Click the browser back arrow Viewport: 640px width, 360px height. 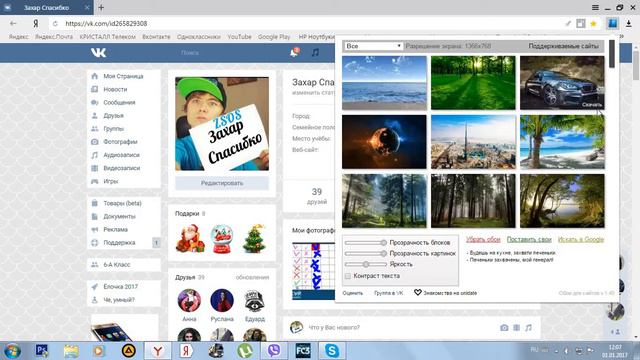point(13,23)
